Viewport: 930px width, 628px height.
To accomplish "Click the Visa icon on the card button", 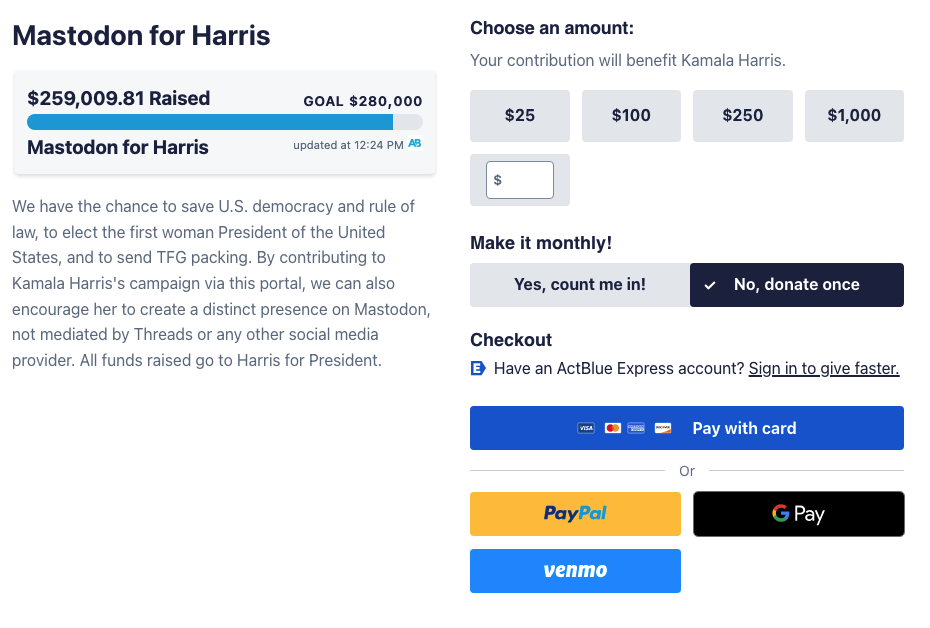I will [586, 428].
